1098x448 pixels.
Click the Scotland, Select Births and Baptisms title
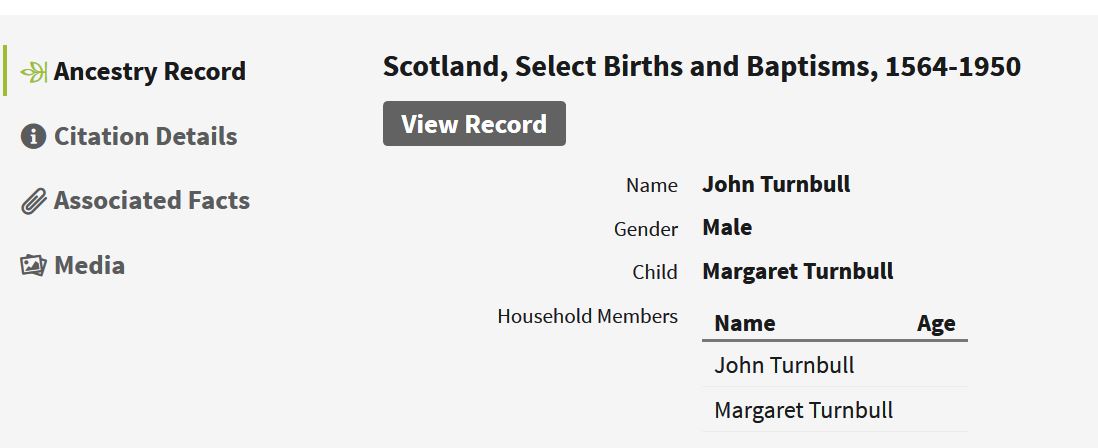(701, 67)
